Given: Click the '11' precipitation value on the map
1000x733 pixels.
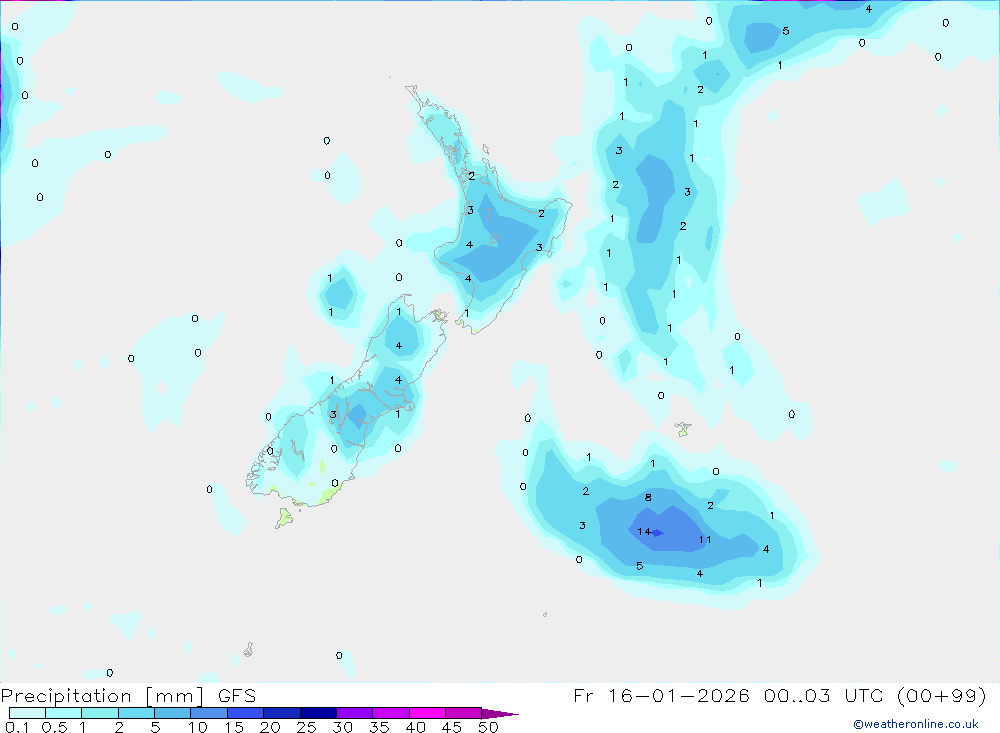Looking at the screenshot, I should click(x=705, y=540).
